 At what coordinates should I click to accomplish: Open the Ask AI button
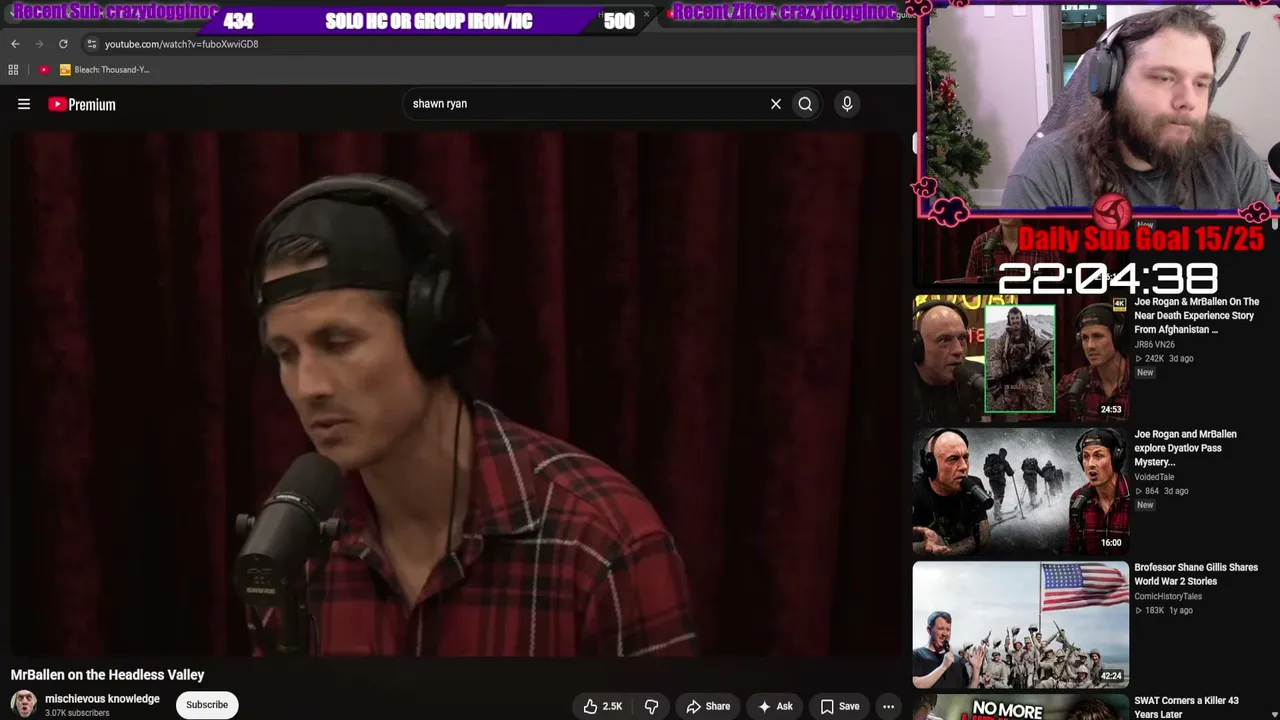coord(775,706)
